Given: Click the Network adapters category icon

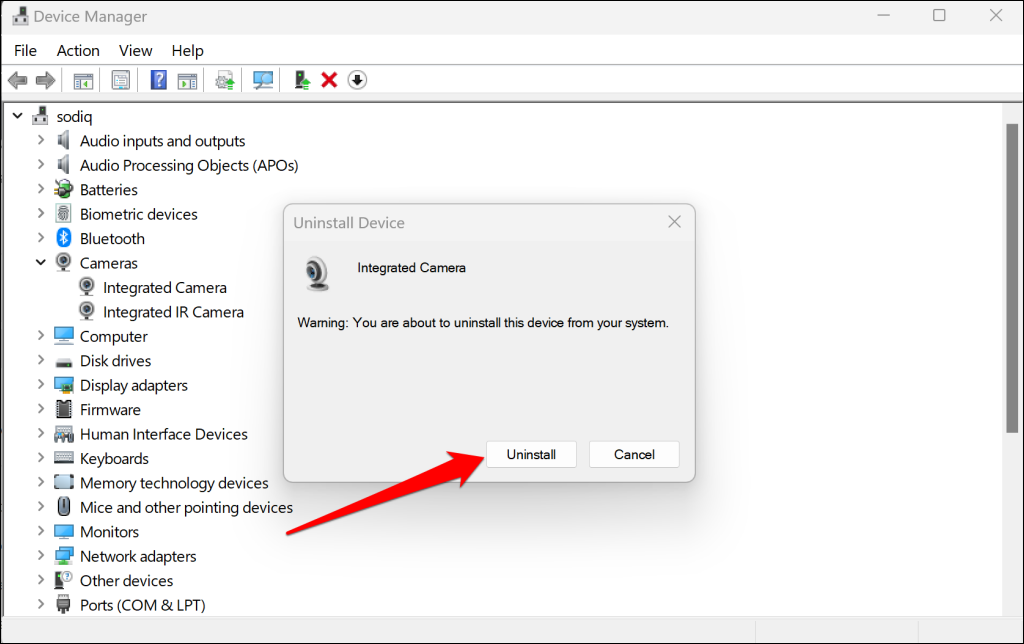Looking at the screenshot, I should (64, 556).
